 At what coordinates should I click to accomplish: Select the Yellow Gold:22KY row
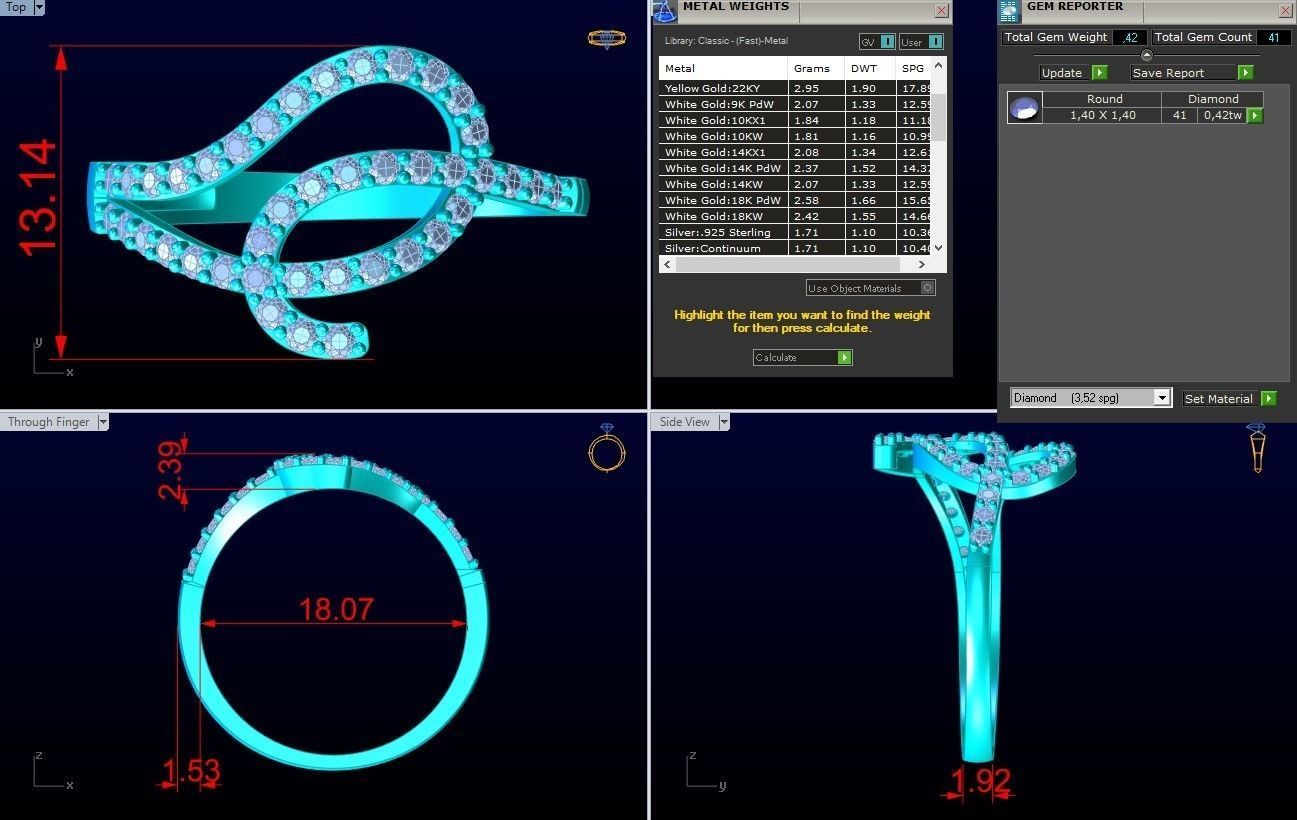tap(795, 88)
